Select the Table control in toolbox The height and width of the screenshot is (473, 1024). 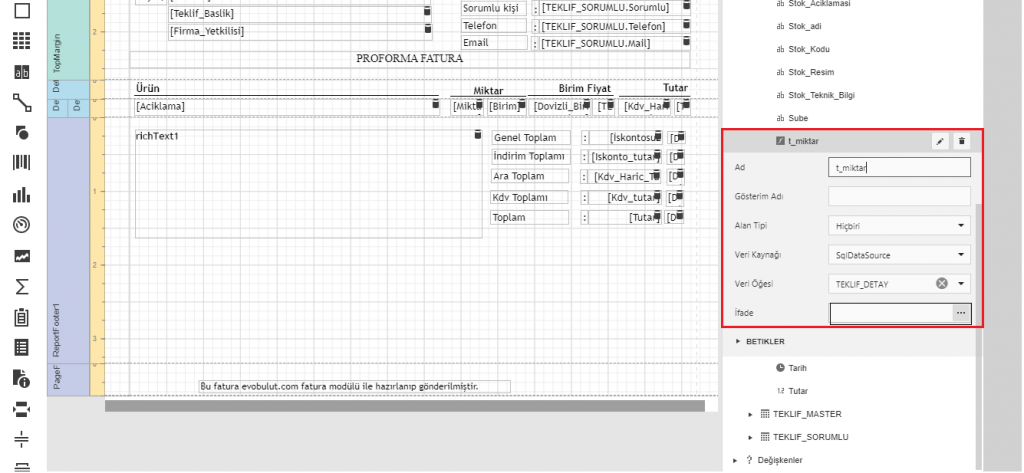[x=20, y=43]
